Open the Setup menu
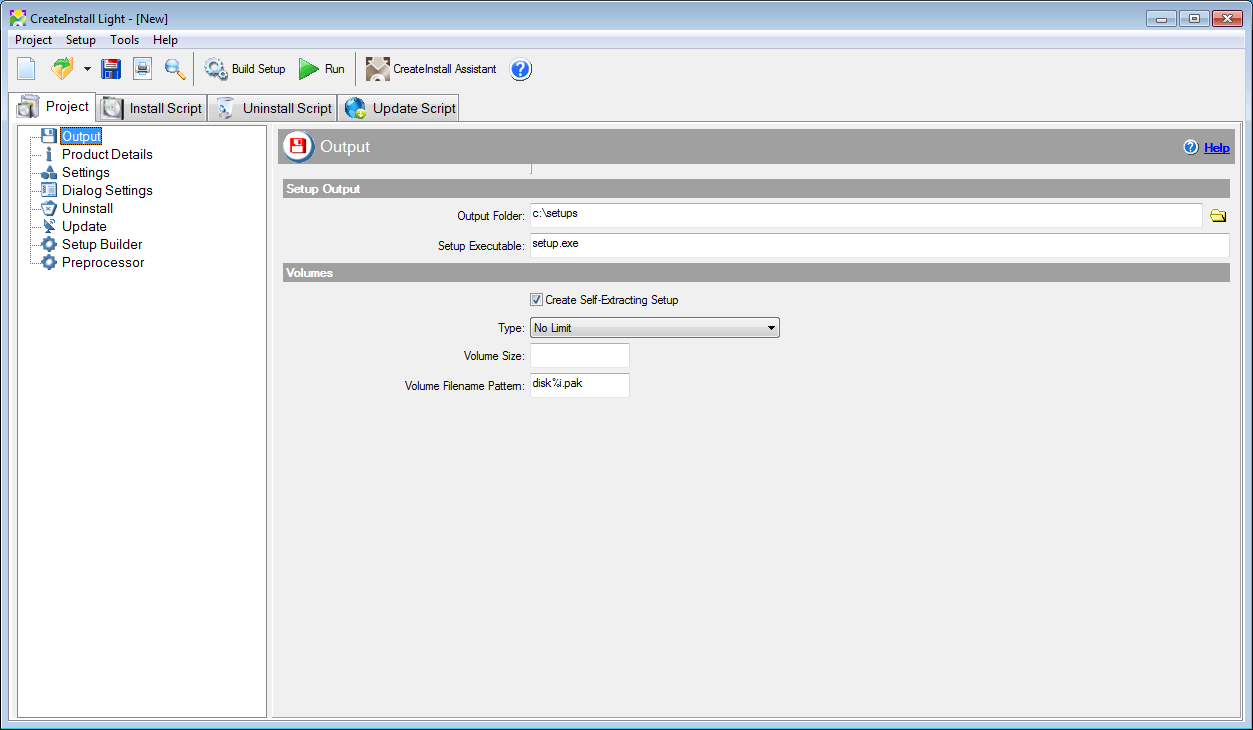 point(81,40)
